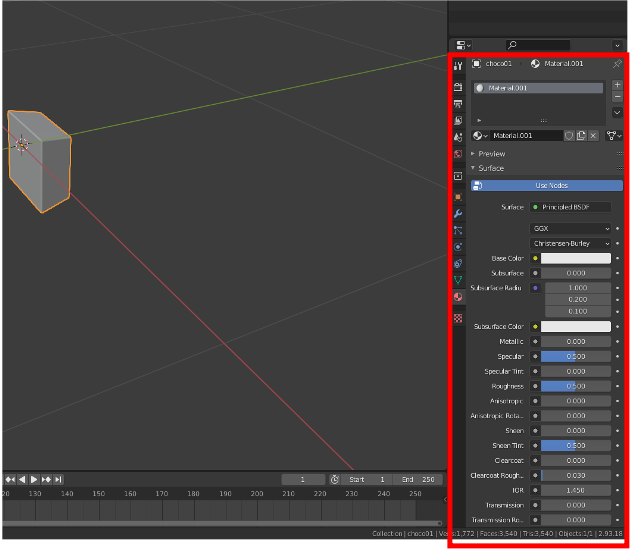Collapse the Surface panel
632x550 pixels.
pos(490,168)
